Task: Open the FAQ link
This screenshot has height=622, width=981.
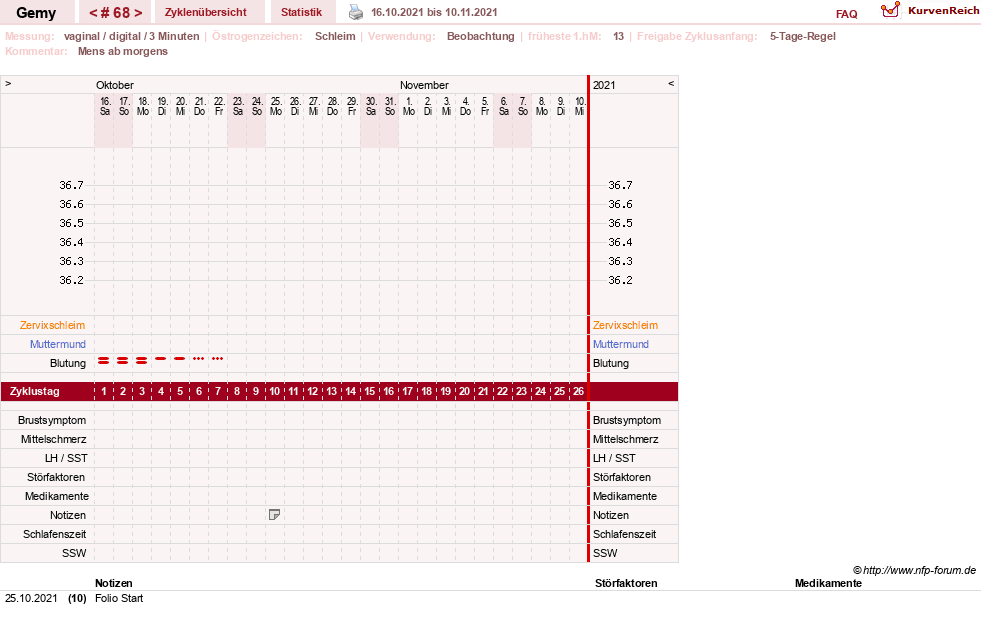Action: coord(846,14)
